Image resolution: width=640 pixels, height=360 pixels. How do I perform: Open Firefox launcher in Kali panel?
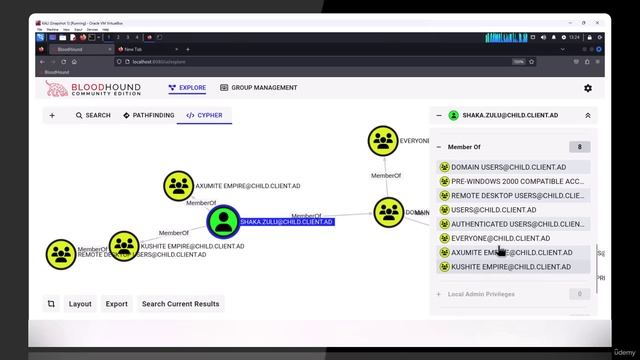pos(83,38)
